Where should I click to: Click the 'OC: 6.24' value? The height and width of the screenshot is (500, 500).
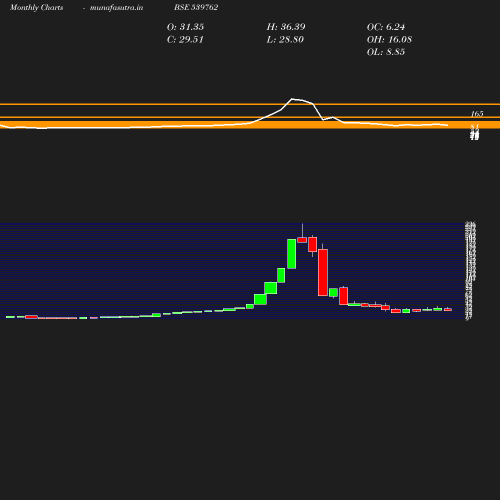(386, 27)
